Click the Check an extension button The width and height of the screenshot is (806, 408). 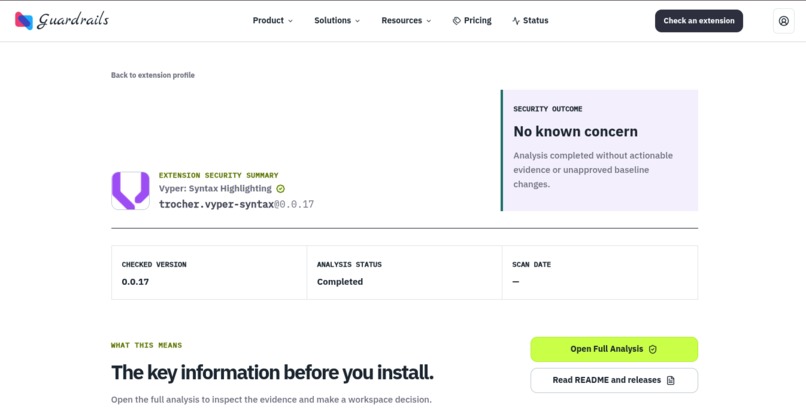699,21
